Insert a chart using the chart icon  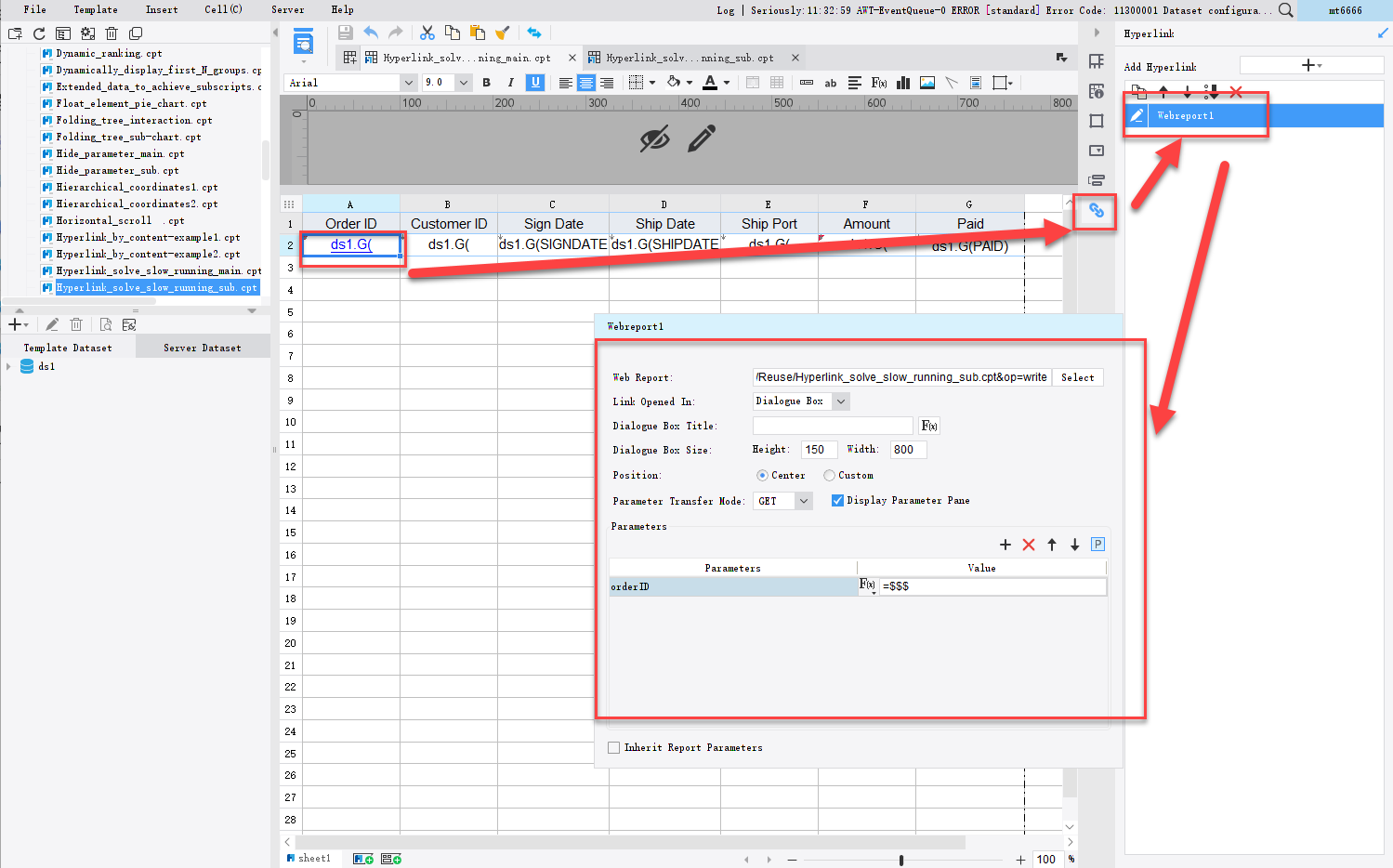click(x=902, y=83)
